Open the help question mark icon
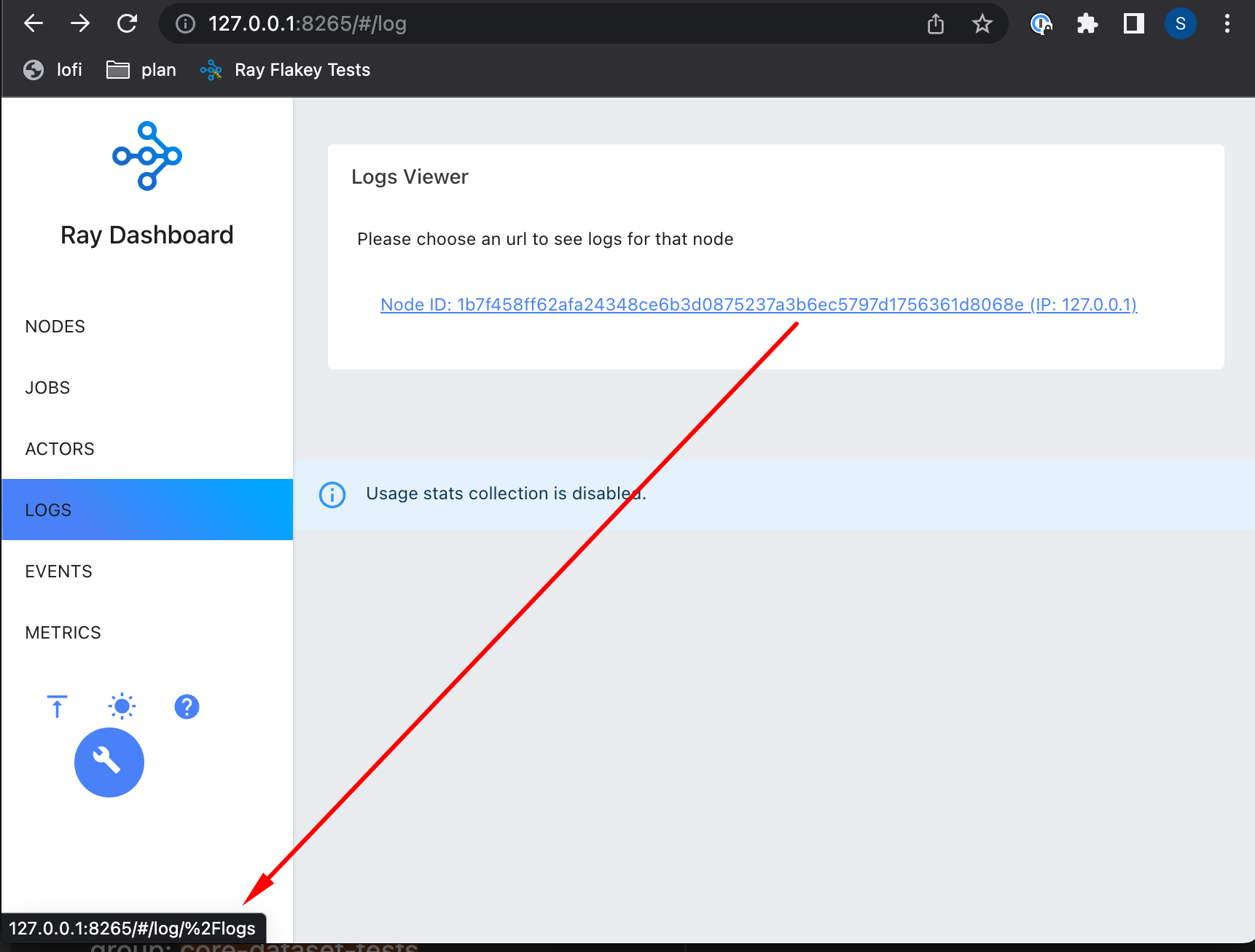This screenshot has height=952, width=1255. tap(187, 706)
